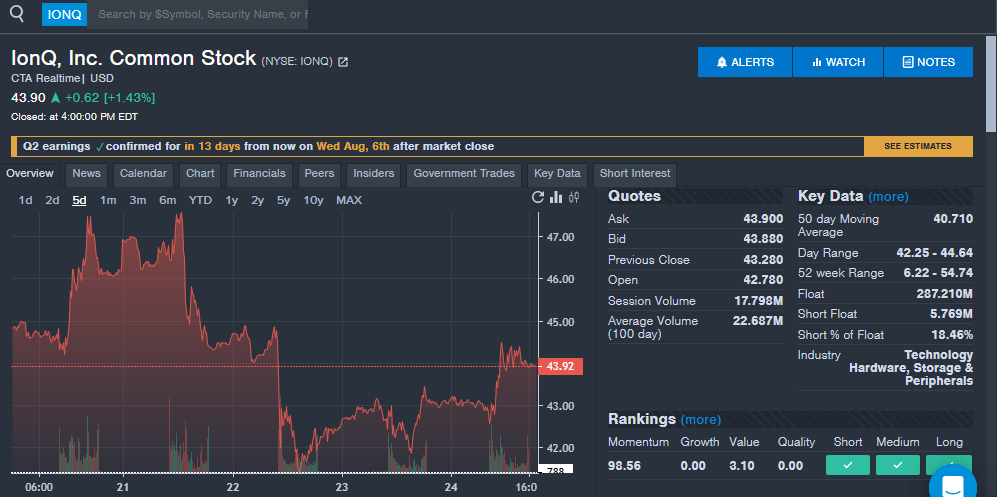Switch to Key Data tab

[x=557, y=174]
